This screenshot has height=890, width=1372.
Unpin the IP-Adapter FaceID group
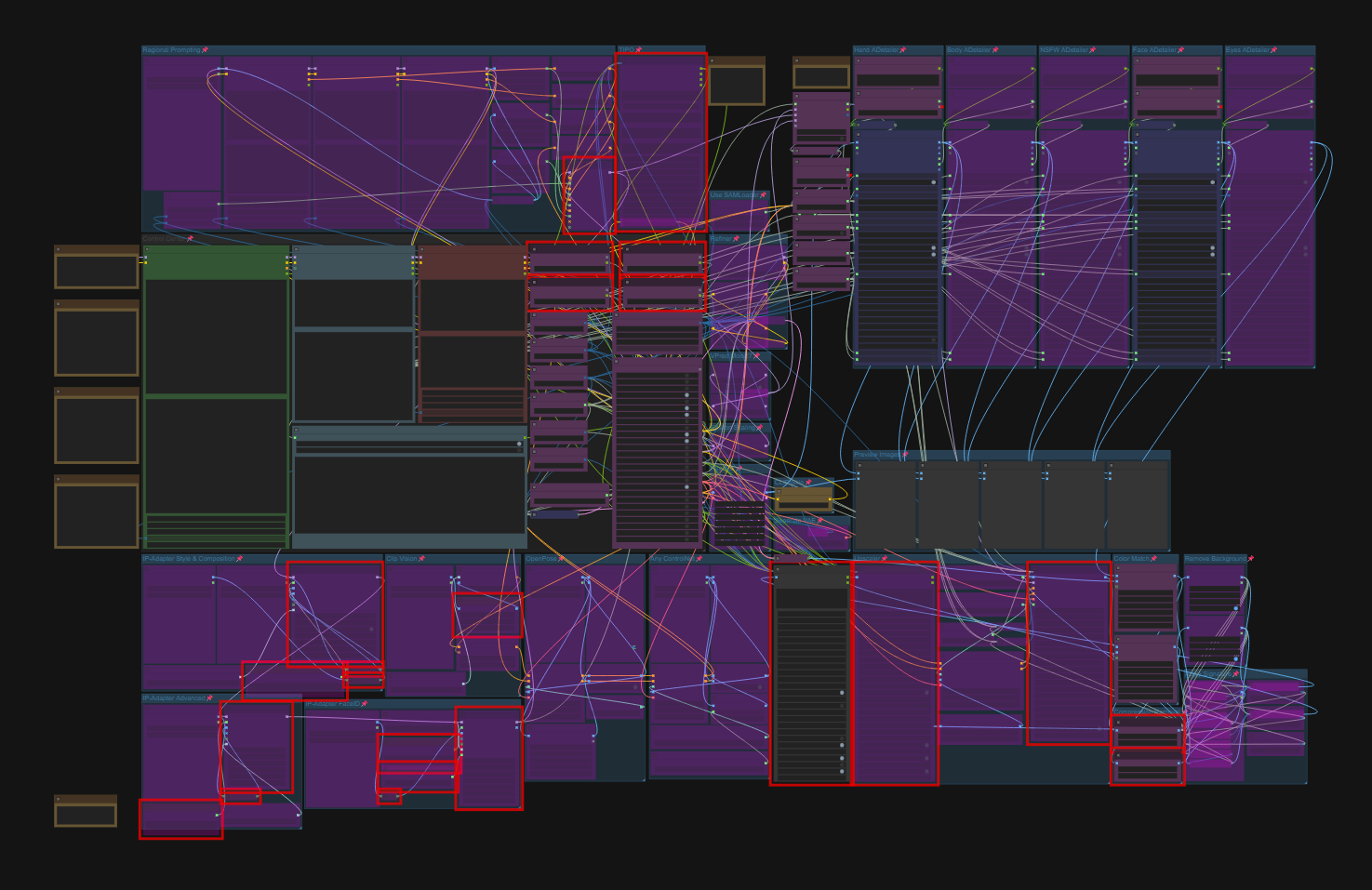coord(365,704)
